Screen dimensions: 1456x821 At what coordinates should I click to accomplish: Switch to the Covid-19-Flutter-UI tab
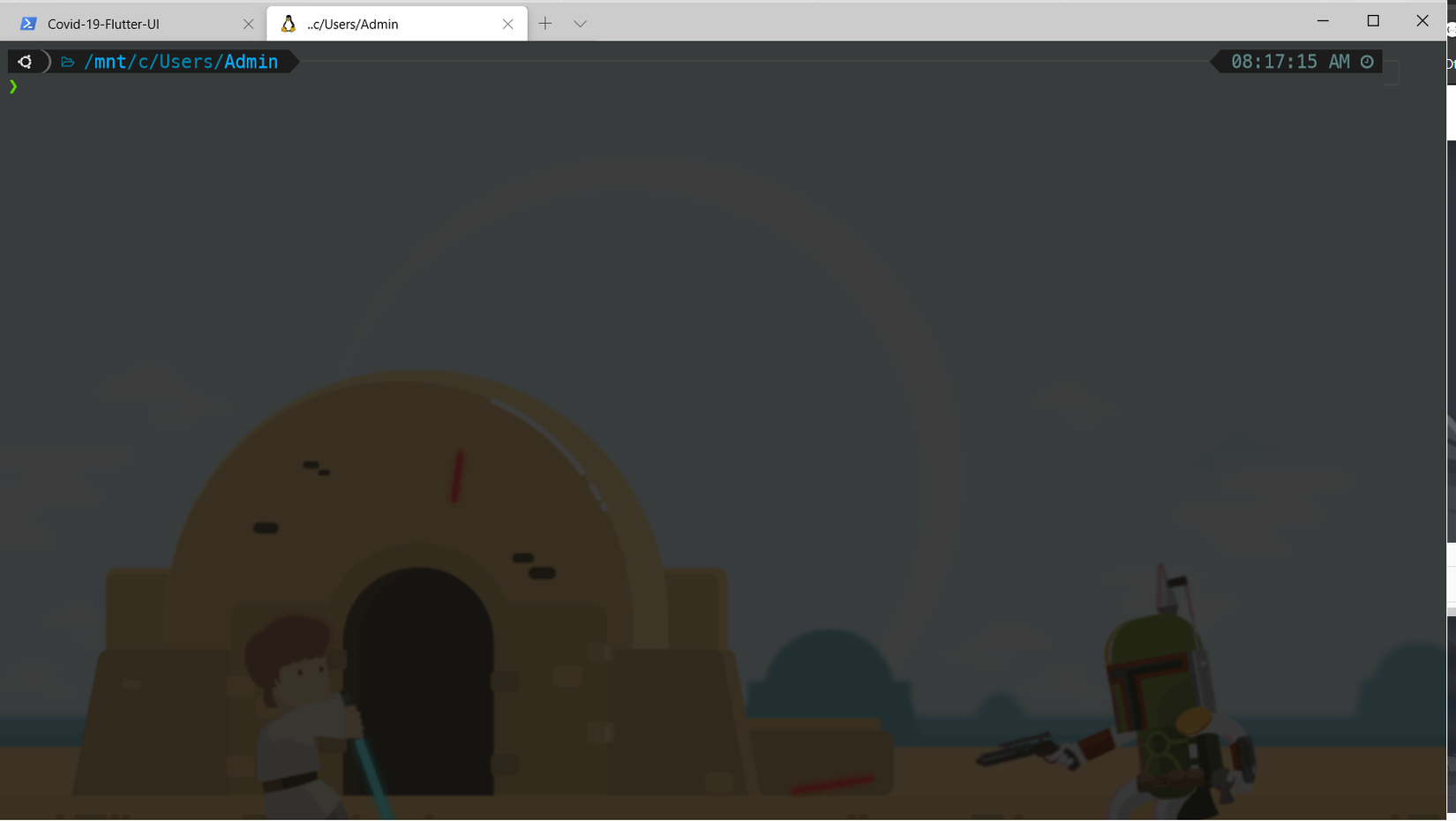point(132,24)
